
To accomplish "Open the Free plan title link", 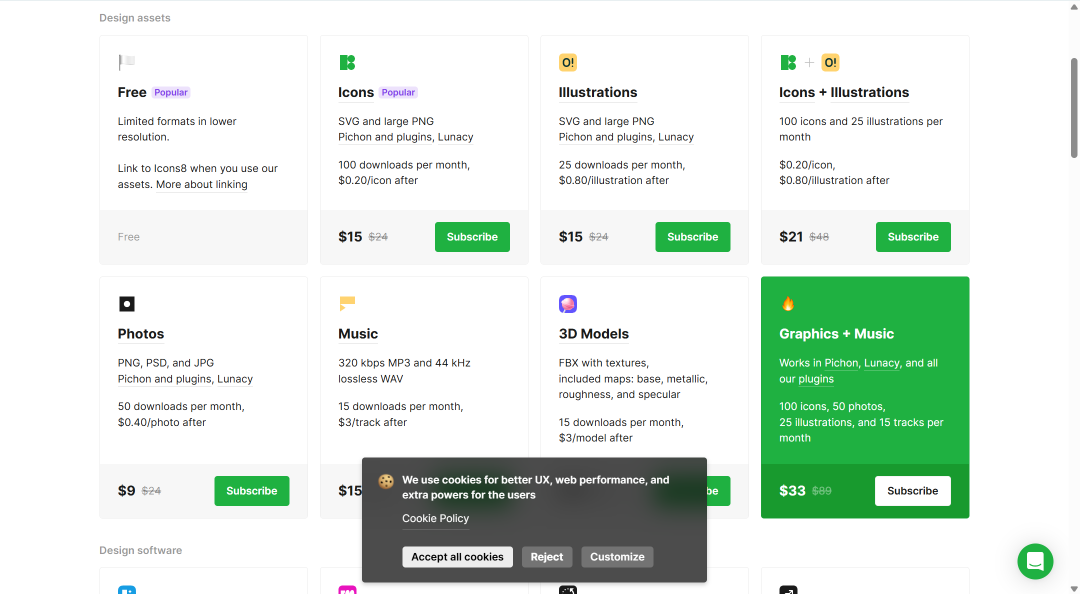I will click(x=132, y=92).
